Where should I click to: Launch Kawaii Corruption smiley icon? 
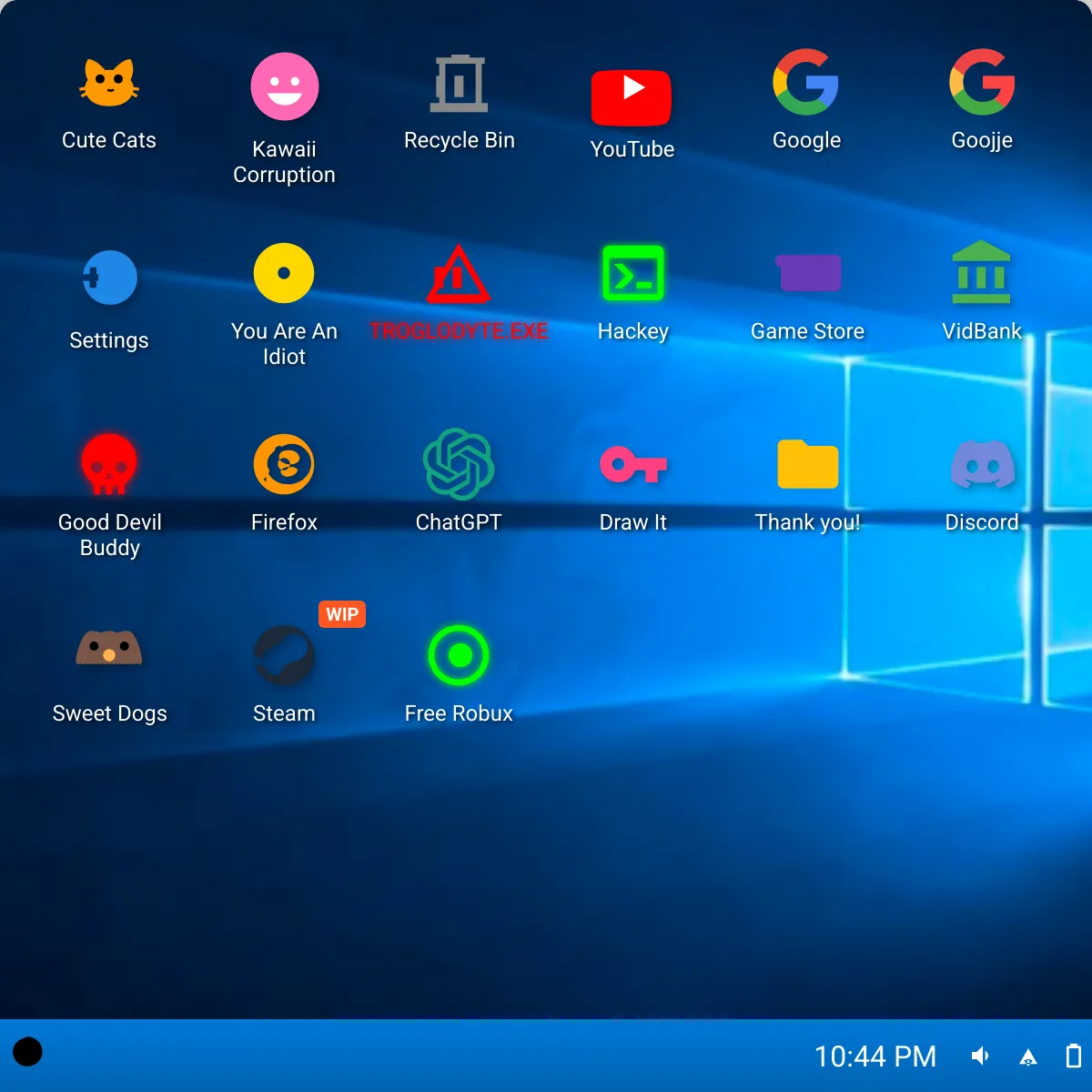coord(285,86)
